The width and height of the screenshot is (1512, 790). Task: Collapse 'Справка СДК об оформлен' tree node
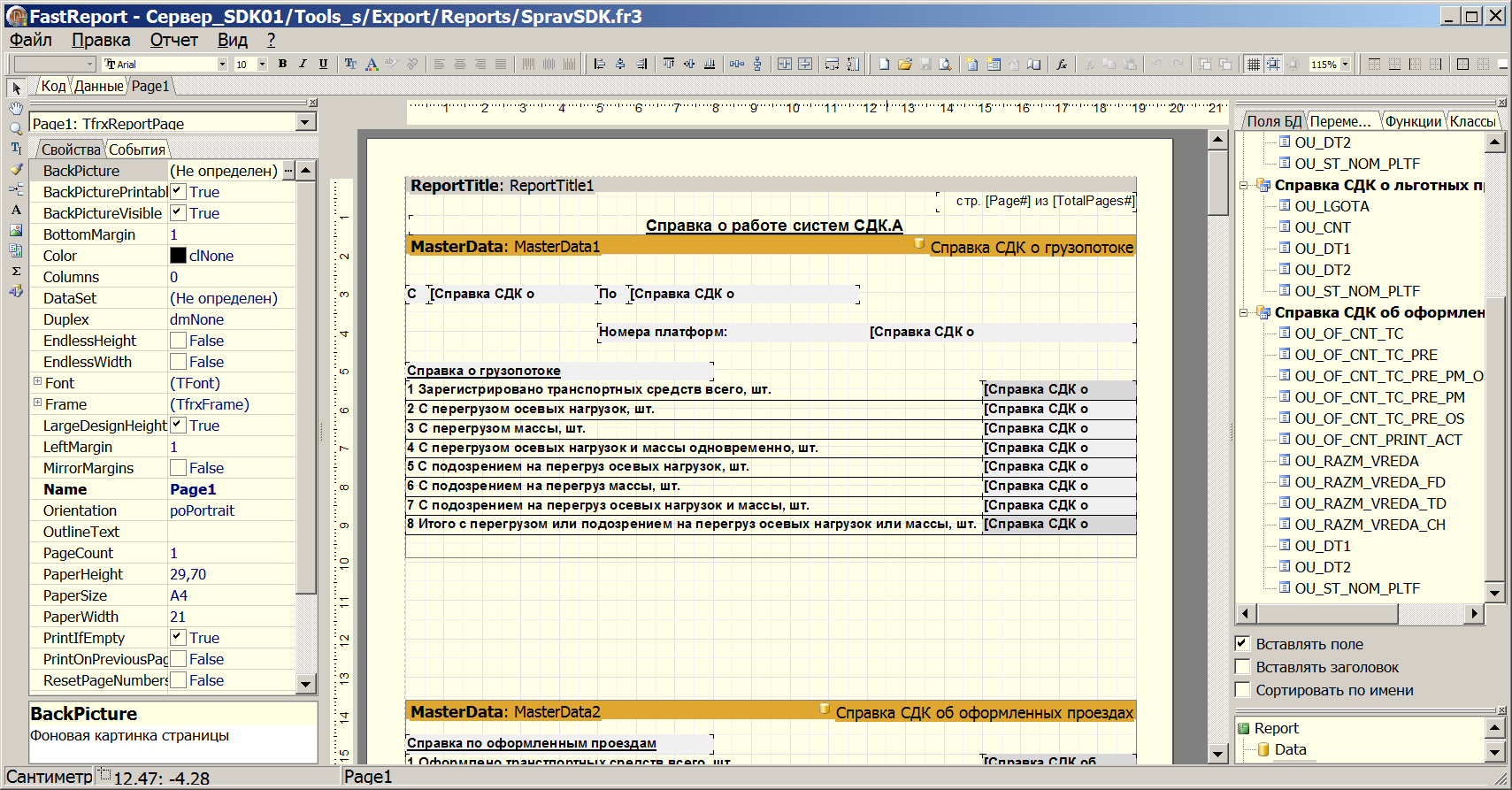coord(1244,312)
